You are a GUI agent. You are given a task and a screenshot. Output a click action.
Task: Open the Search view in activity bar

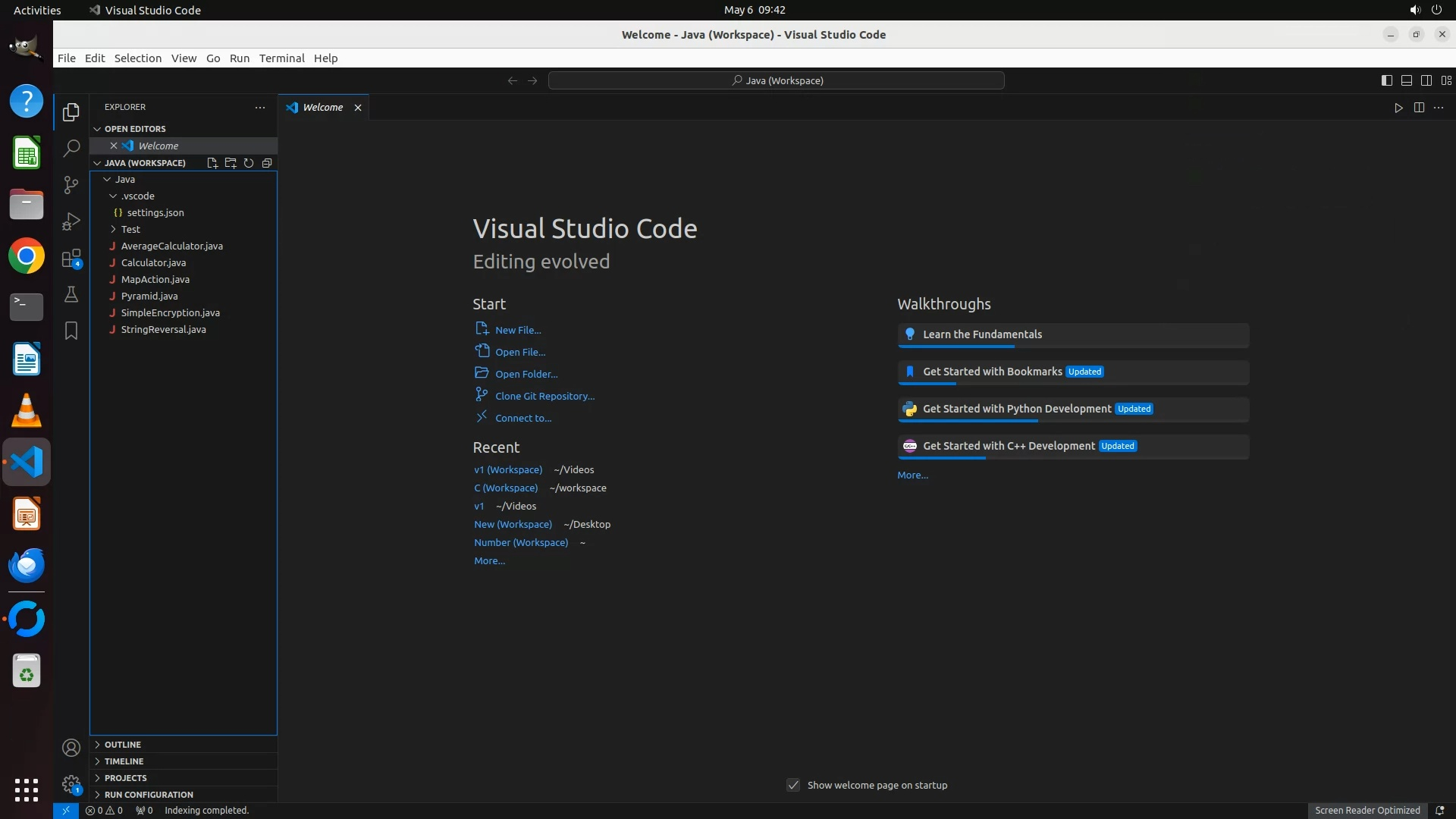click(71, 148)
